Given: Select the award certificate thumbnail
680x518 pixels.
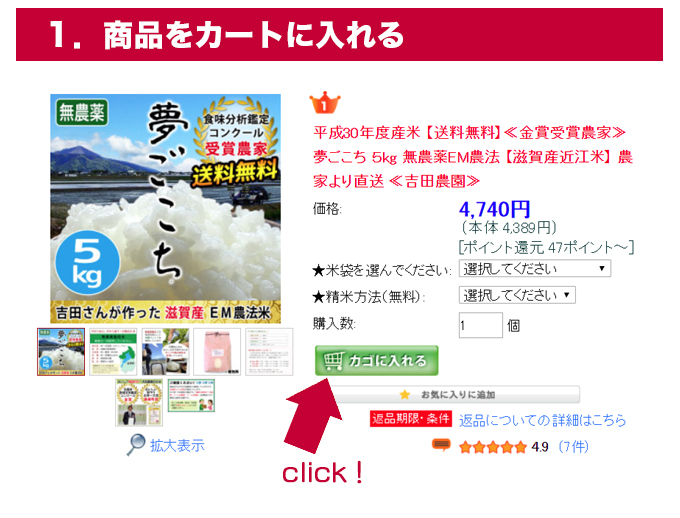Looking at the screenshot, I should [139, 402].
